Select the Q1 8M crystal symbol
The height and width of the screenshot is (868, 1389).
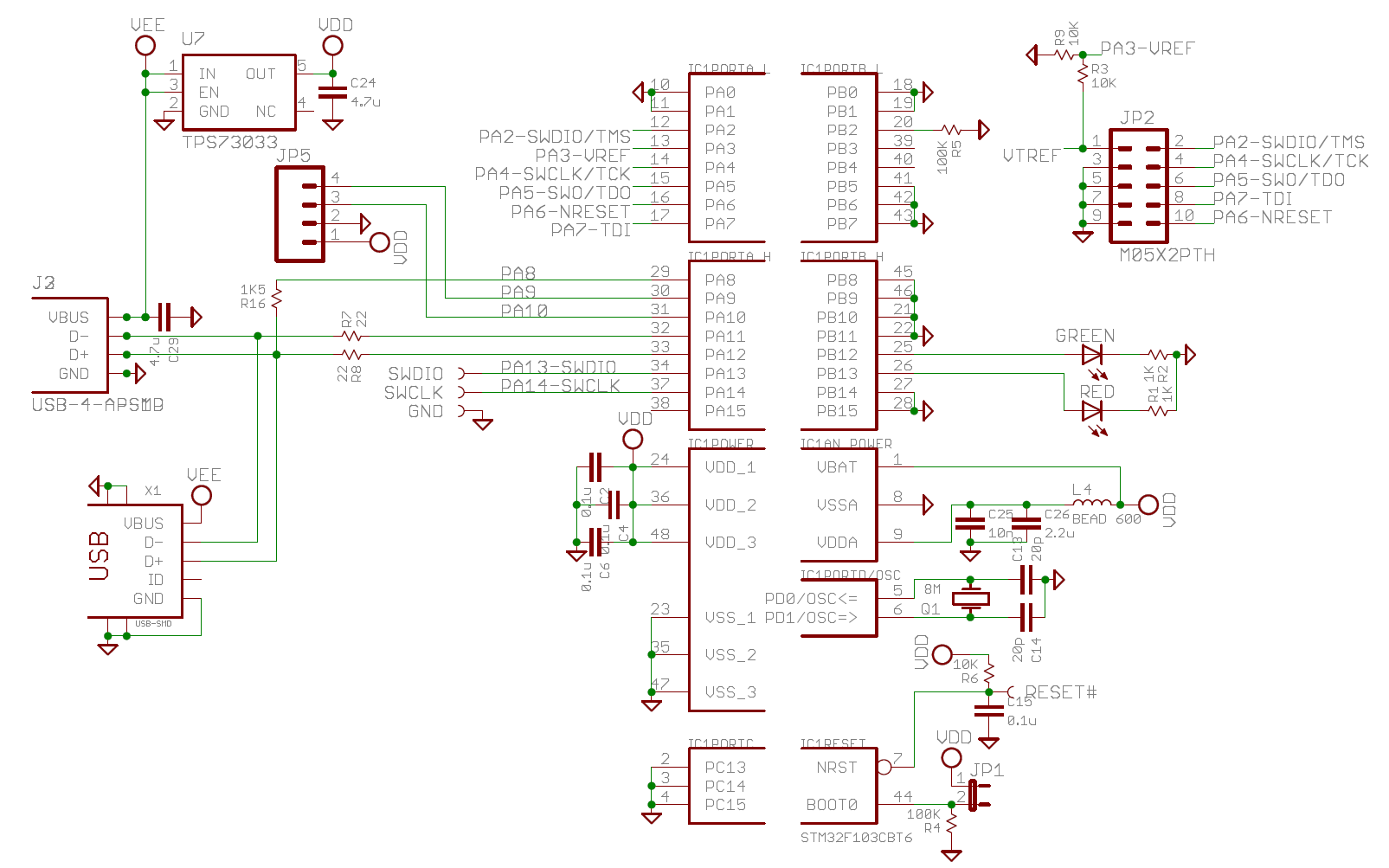click(970, 599)
